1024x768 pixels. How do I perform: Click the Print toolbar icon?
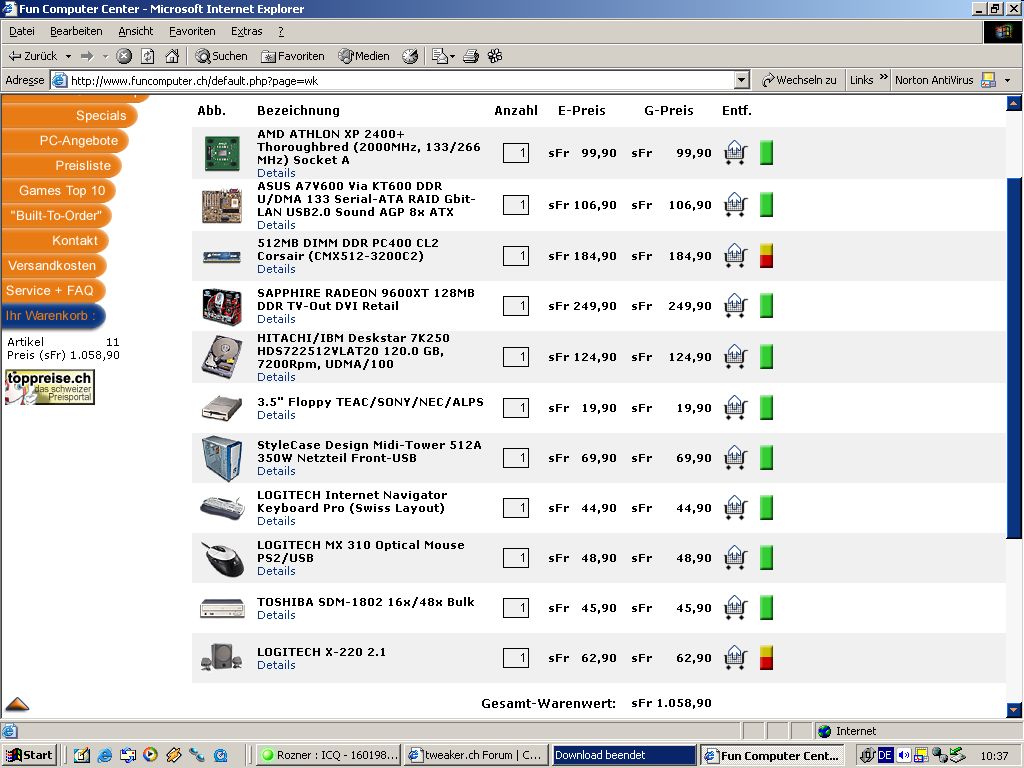[x=471, y=56]
